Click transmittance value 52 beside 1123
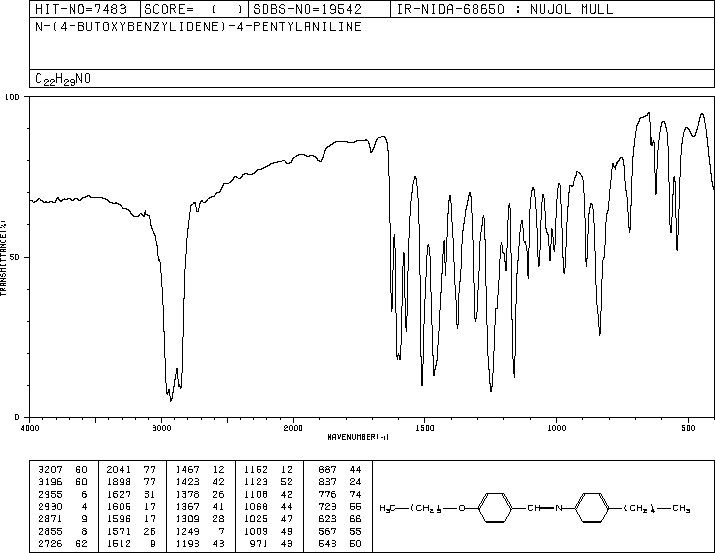Screen dimensions: 715x553 pyautogui.click(x=287, y=482)
